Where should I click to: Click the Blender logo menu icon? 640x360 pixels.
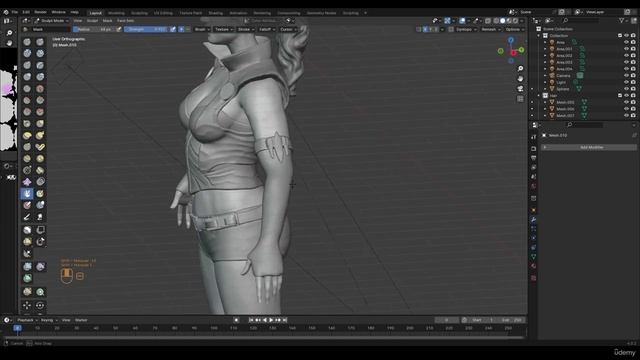coord(6,12)
